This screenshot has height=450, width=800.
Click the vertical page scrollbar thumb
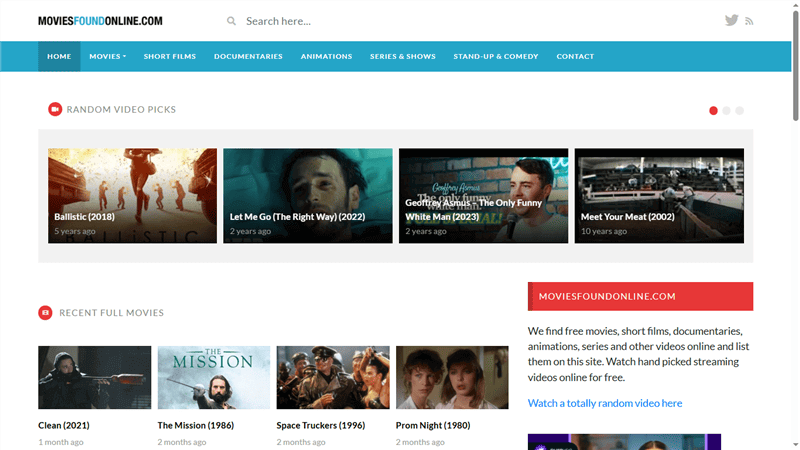pyautogui.click(x=795, y=65)
